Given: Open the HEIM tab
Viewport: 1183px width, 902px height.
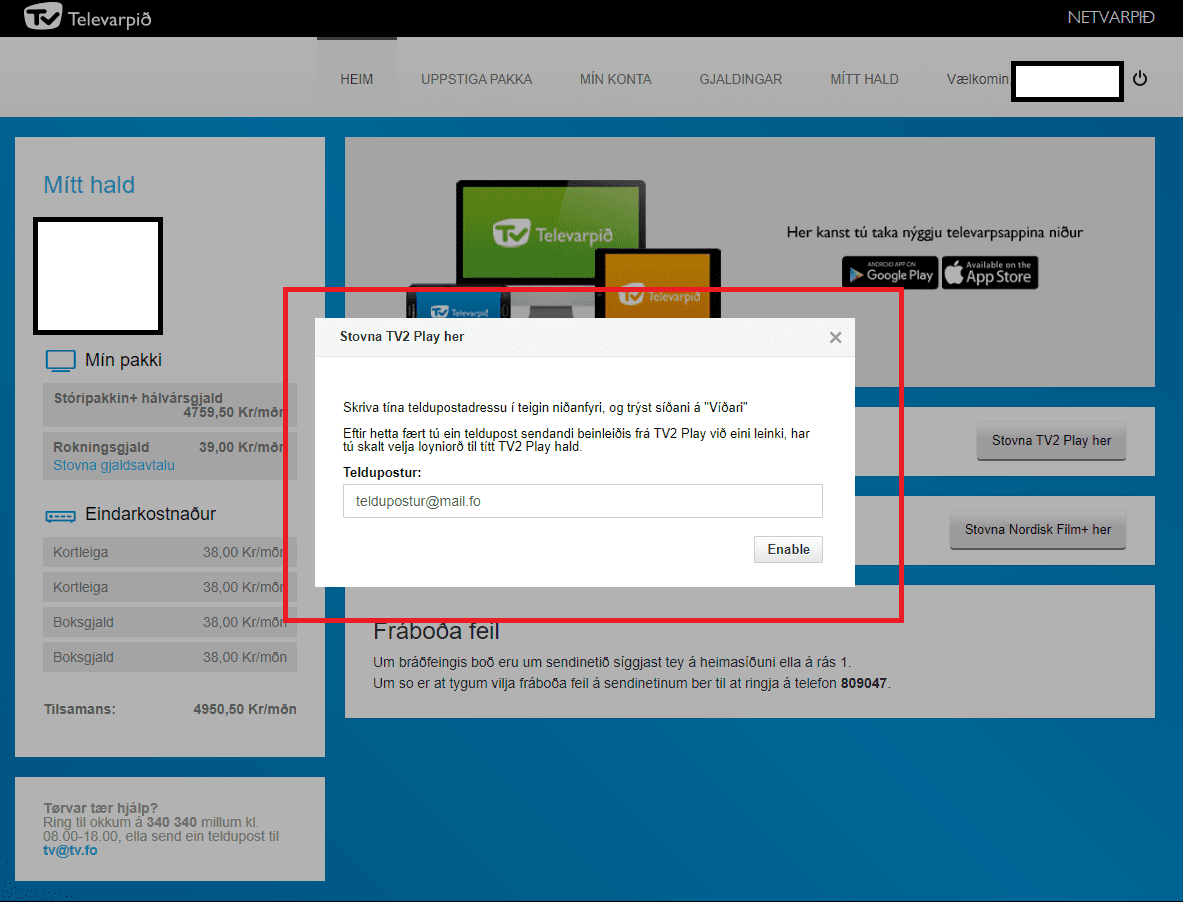Looking at the screenshot, I should [357, 78].
